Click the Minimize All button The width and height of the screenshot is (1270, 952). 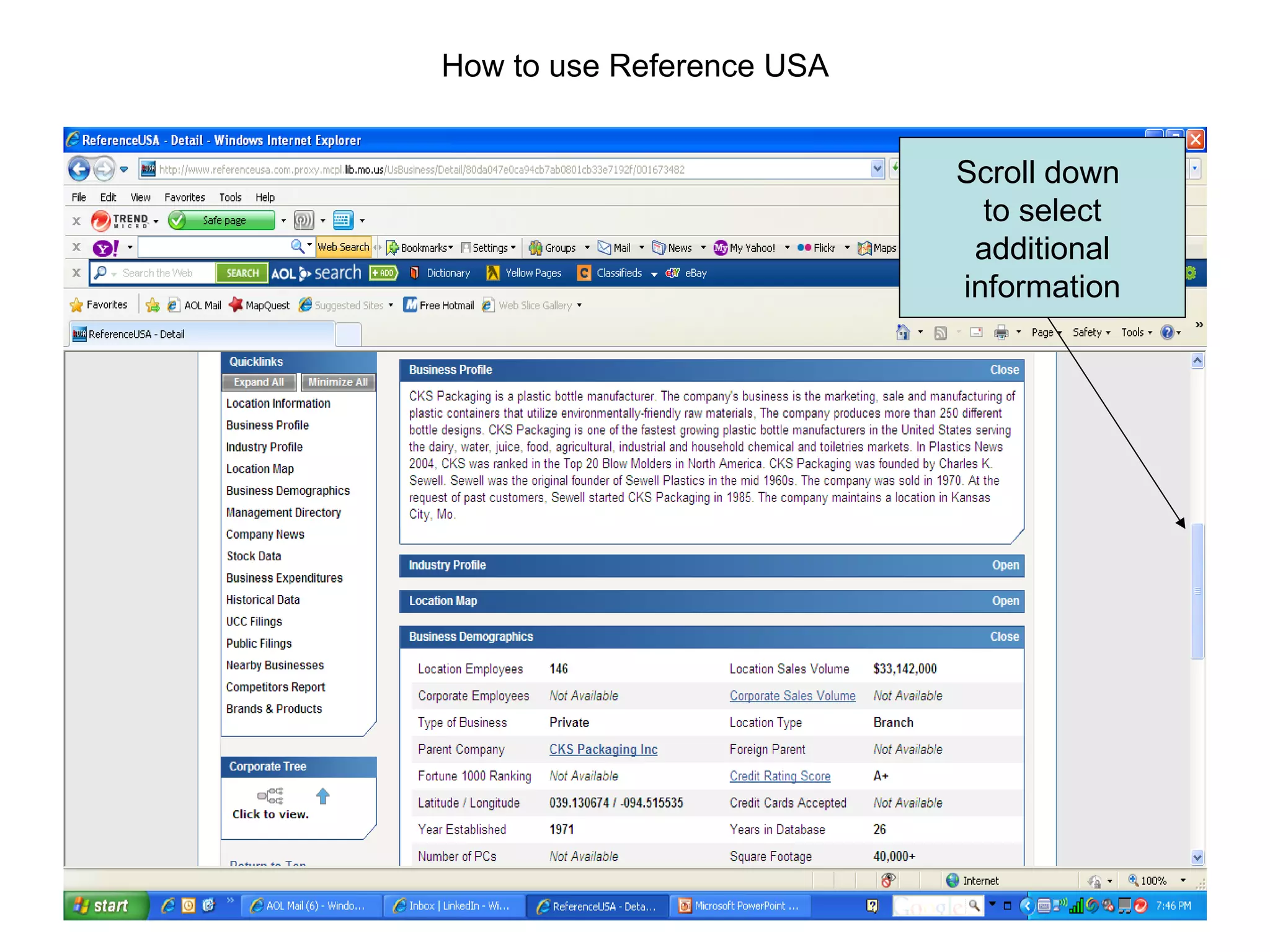(x=338, y=382)
